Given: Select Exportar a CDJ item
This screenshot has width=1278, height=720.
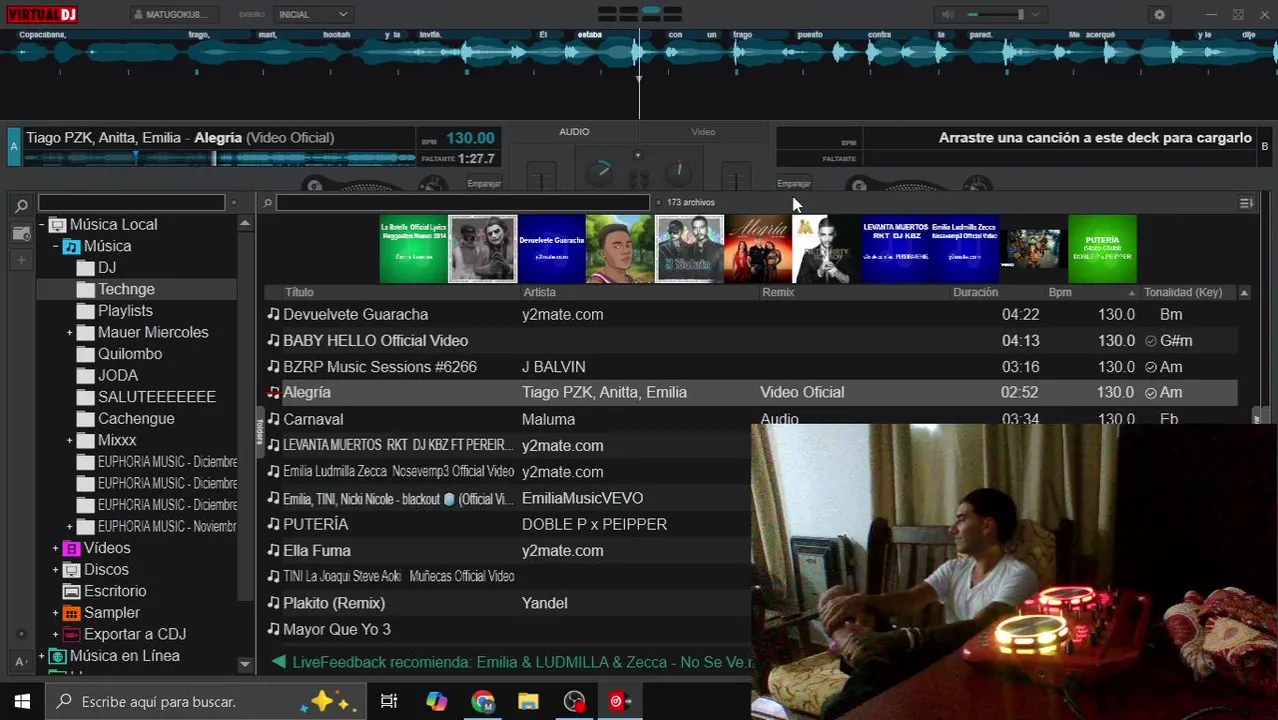Looking at the screenshot, I should pyautogui.click(x=135, y=634).
